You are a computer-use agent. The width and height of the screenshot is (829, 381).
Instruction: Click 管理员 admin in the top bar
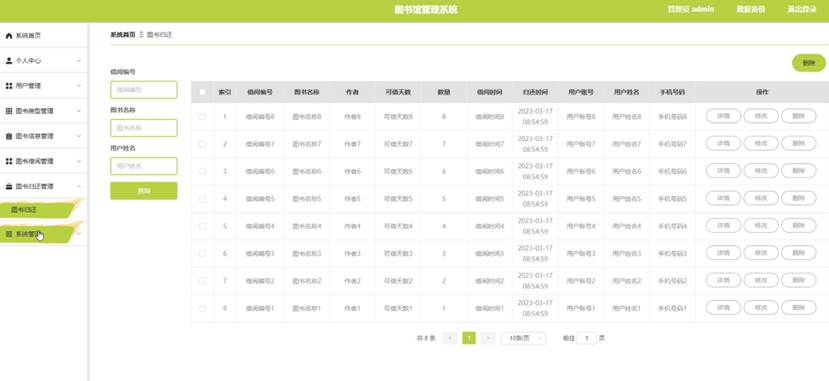point(690,10)
